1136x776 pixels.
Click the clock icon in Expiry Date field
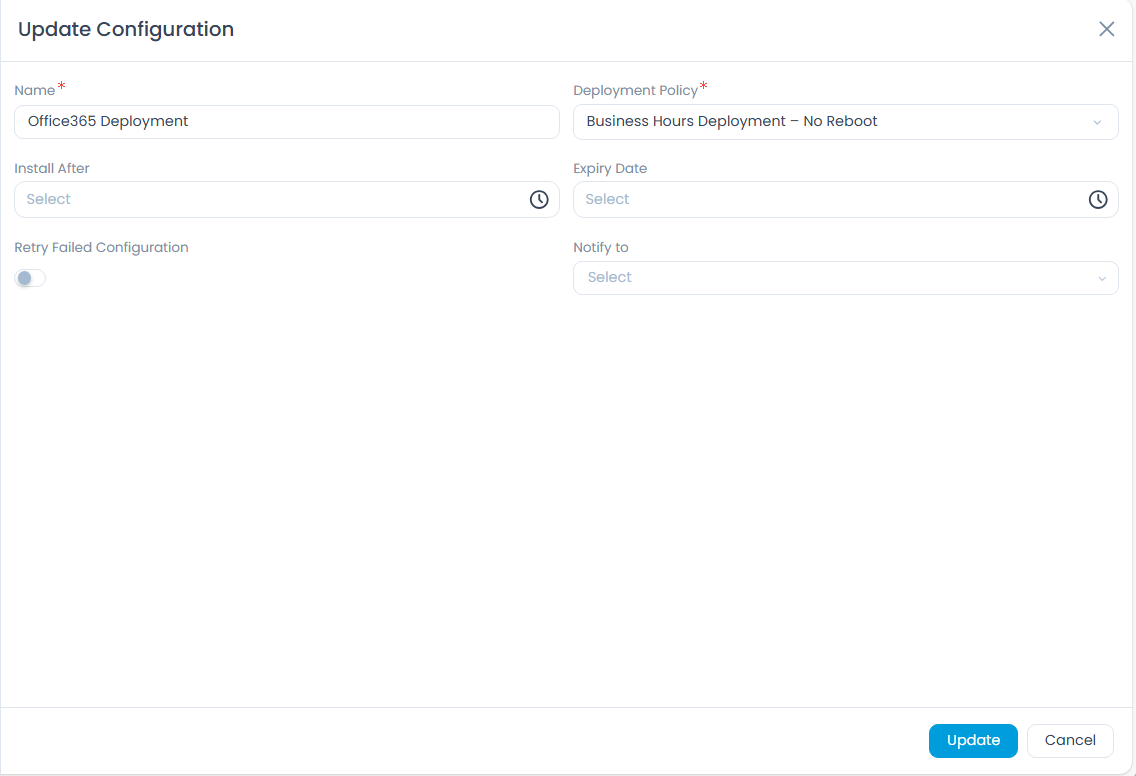coord(1098,199)
